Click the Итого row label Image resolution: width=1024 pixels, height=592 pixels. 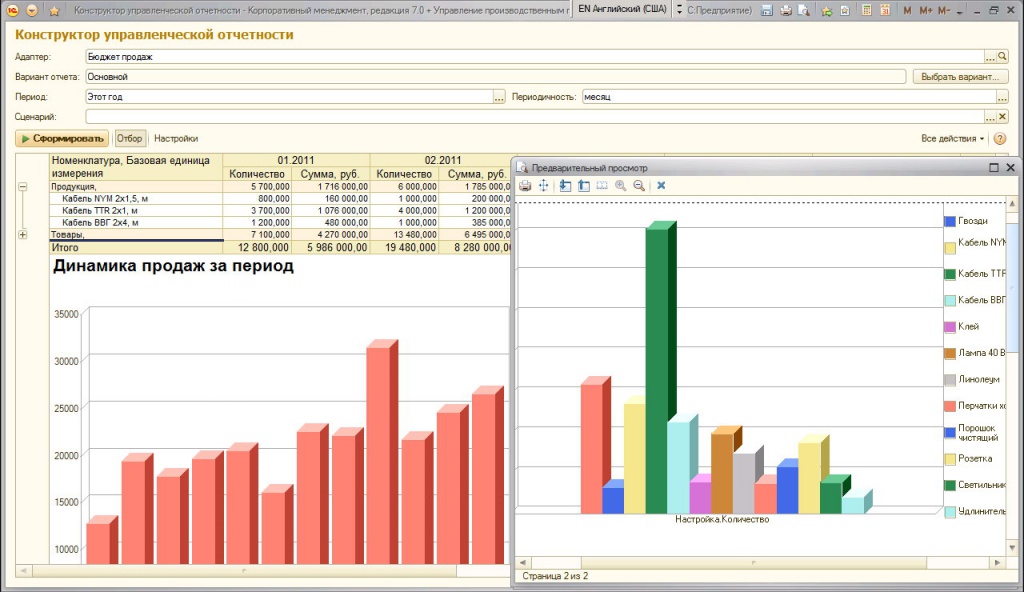(x=65, y=248)
